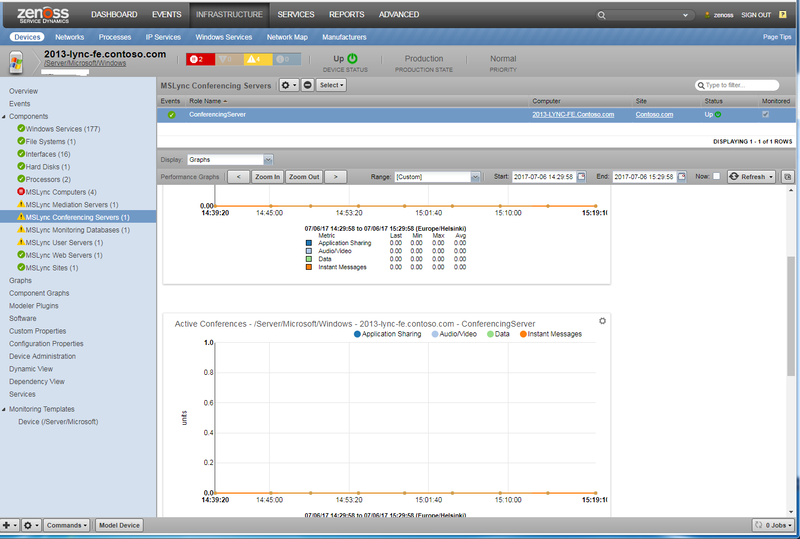This screenshot has width=800, height=539.
Task: Click the Zoom In button
Action: 267,177
